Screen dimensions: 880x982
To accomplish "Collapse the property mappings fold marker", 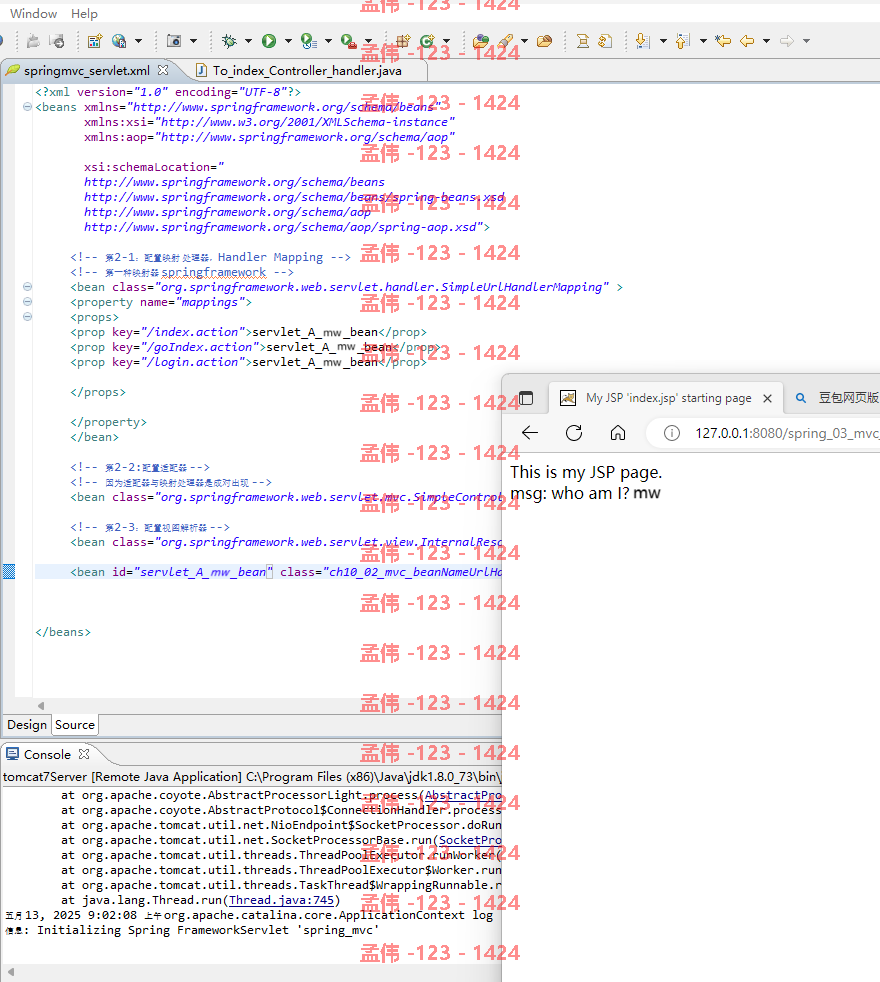I will point(27,301).
